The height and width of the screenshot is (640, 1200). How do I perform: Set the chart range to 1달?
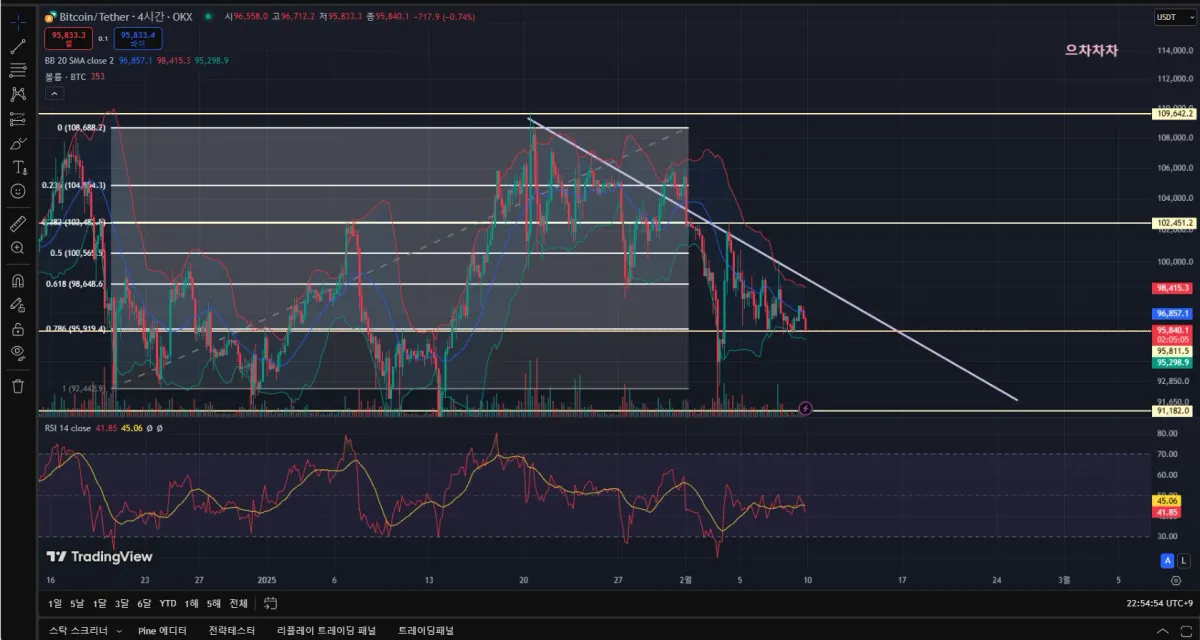99,603
